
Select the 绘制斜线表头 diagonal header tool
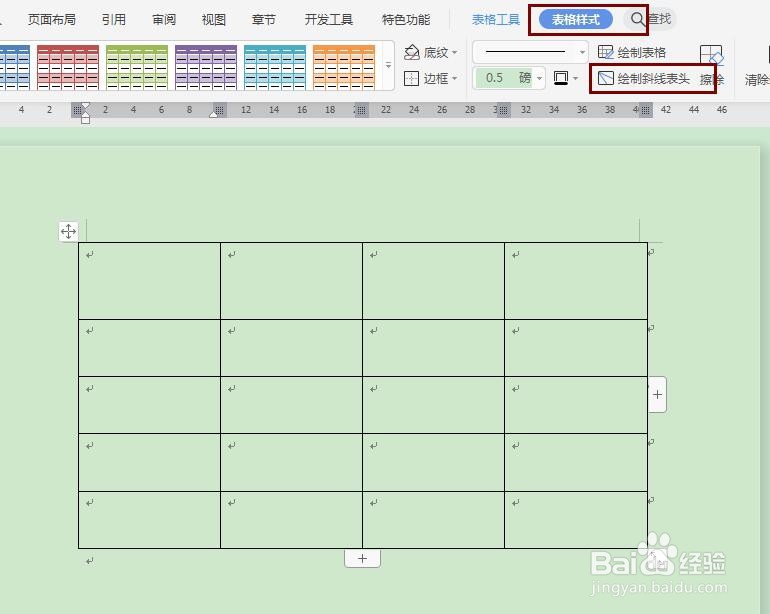[x=644, y=78]
